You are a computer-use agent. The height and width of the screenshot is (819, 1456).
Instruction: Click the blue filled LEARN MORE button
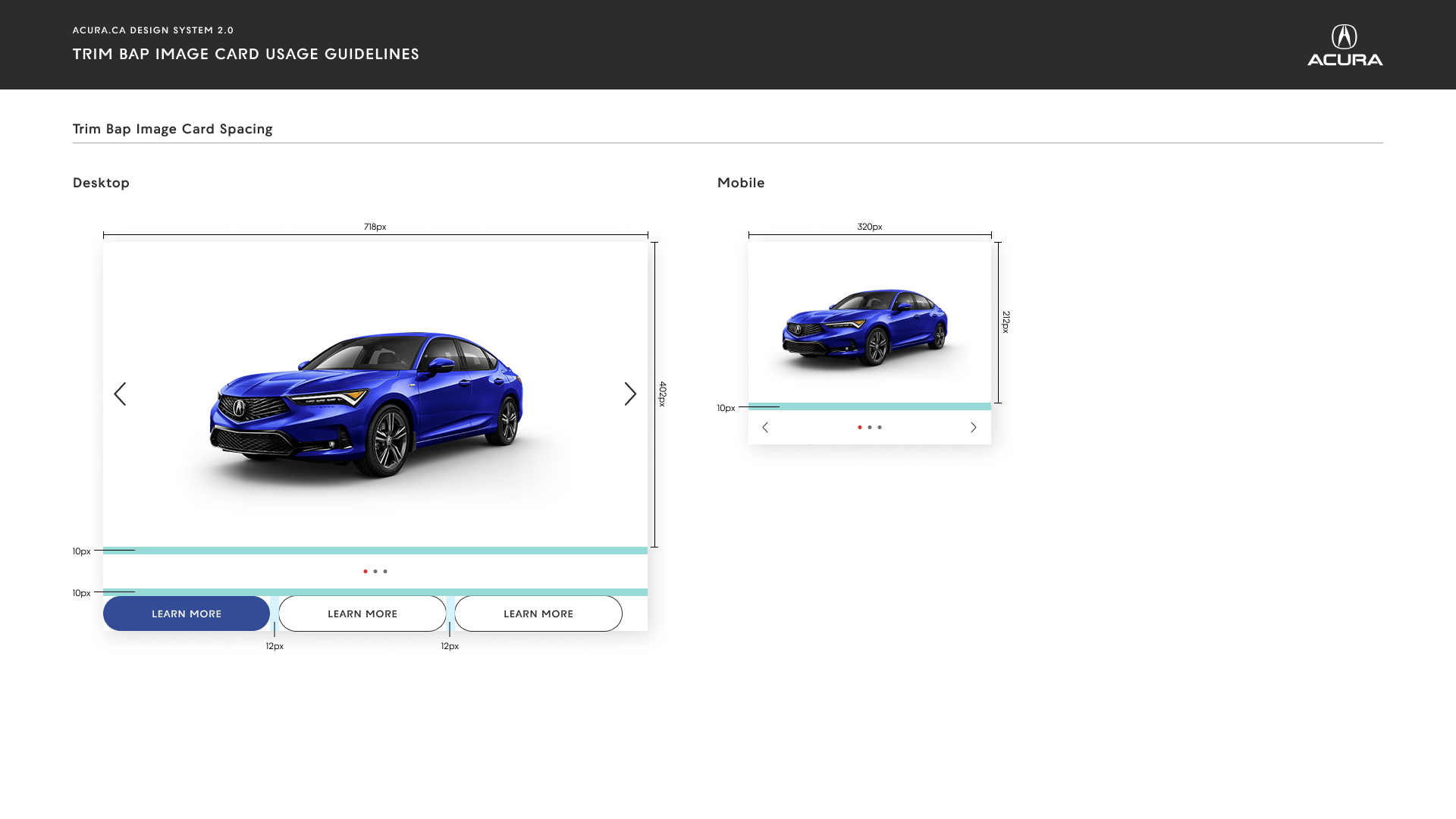click(187, 613)
